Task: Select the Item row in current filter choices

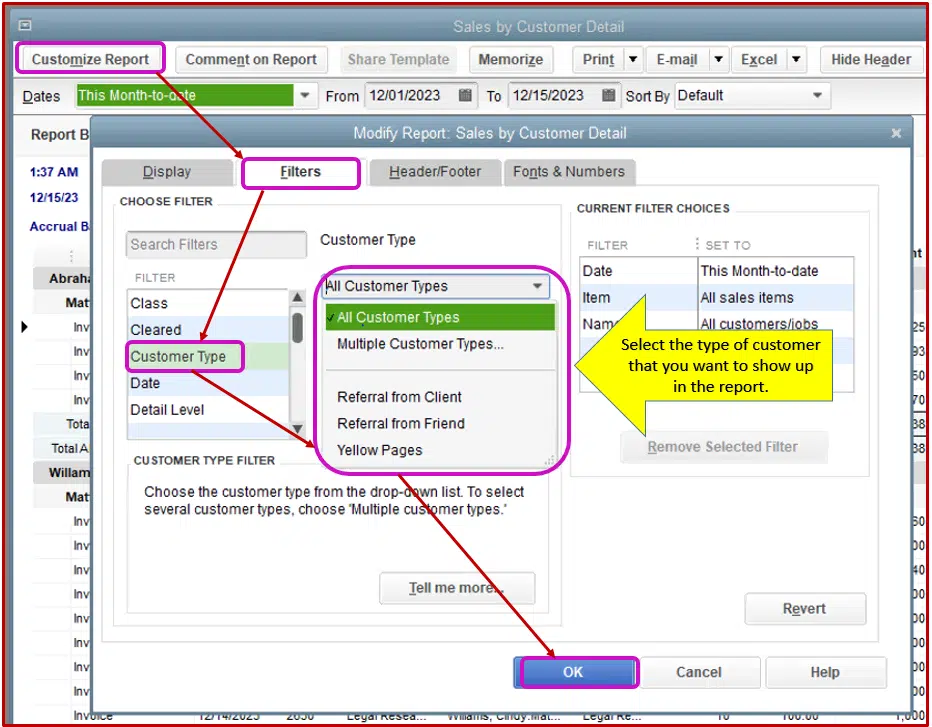Action: [716, 298]
